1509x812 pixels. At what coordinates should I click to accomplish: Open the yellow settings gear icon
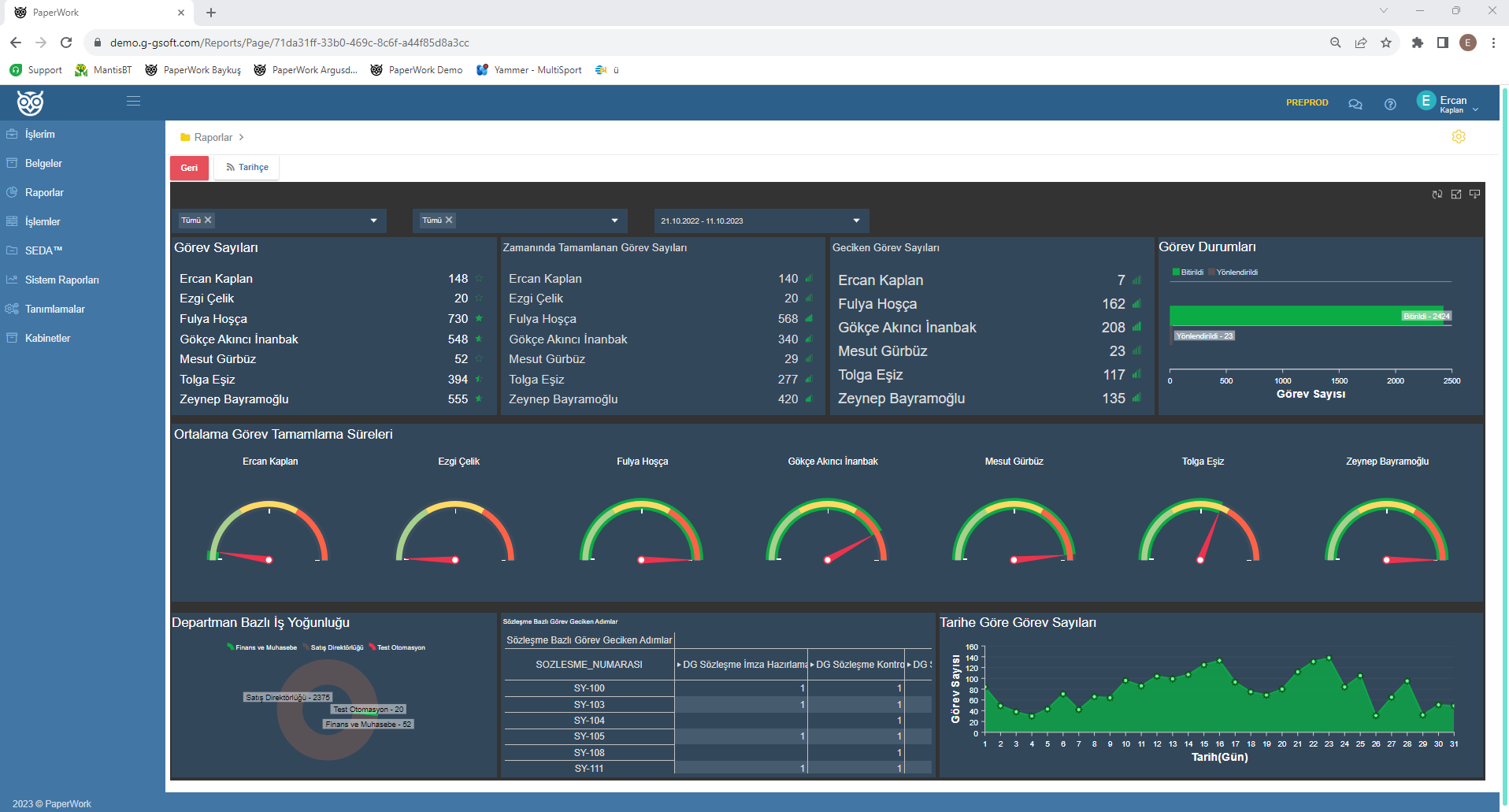pos(1458,137)
